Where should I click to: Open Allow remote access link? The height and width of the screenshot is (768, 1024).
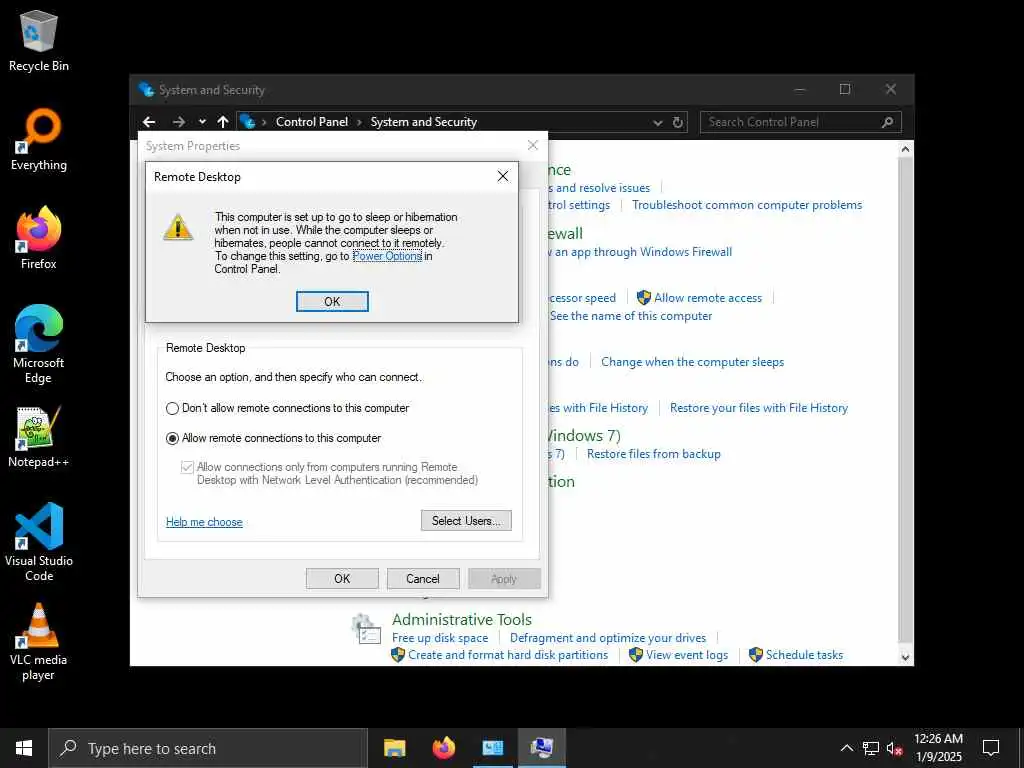pos(708,298)
